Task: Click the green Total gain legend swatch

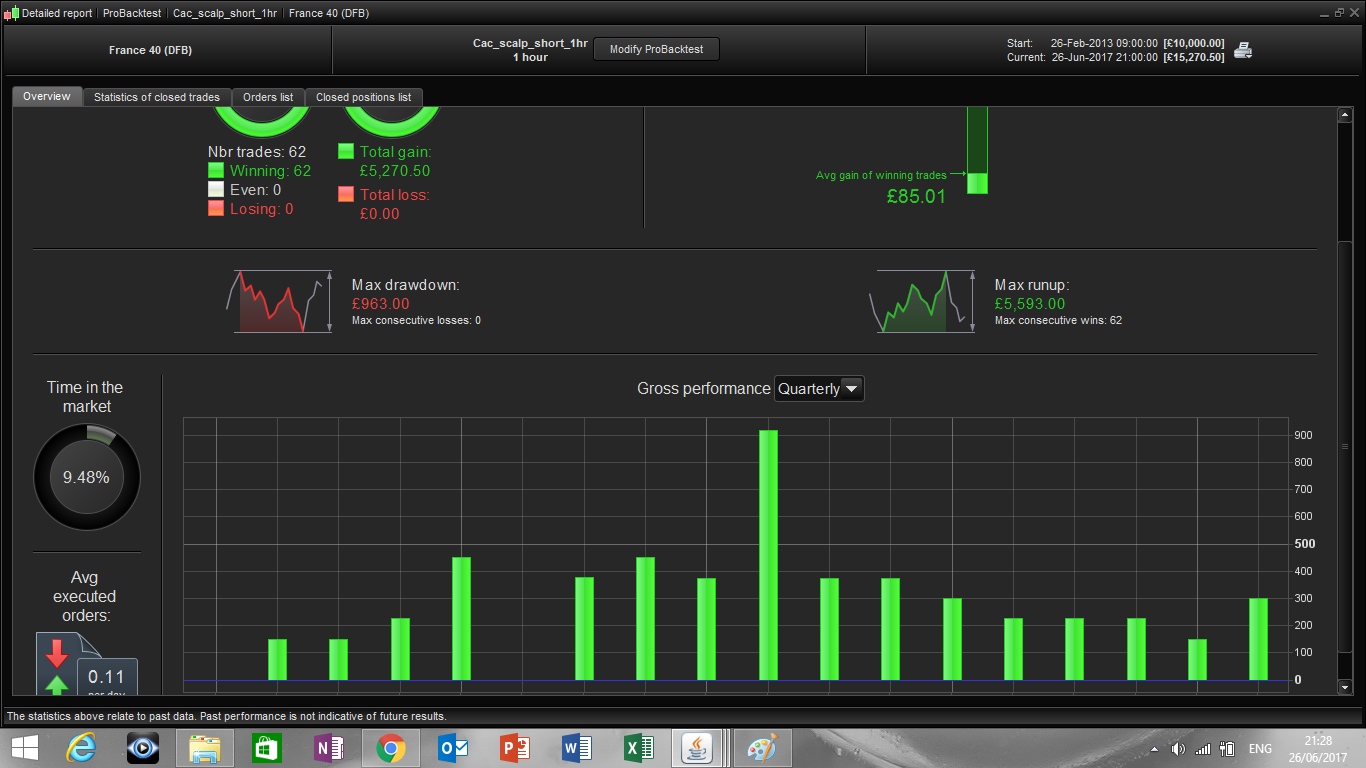Action: pos(346,151)
